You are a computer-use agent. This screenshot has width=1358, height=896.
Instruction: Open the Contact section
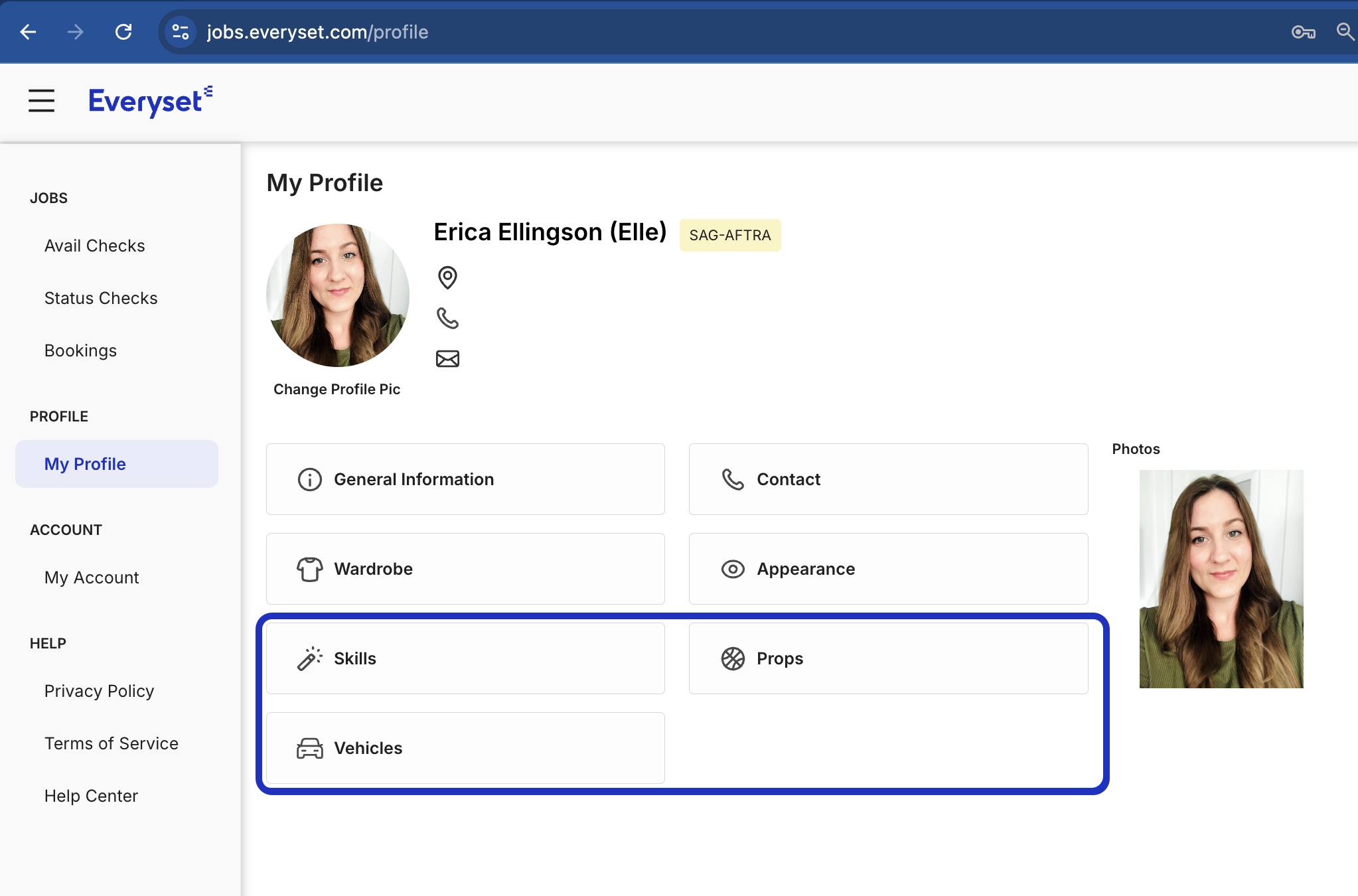pyautogui.click(x=889, y=479)
